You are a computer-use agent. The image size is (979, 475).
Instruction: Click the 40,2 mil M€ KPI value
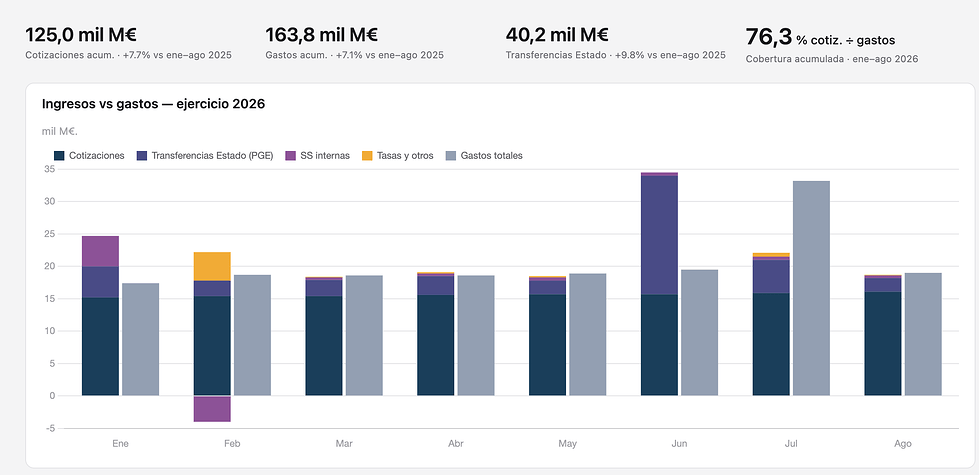(x=557, y=35)
